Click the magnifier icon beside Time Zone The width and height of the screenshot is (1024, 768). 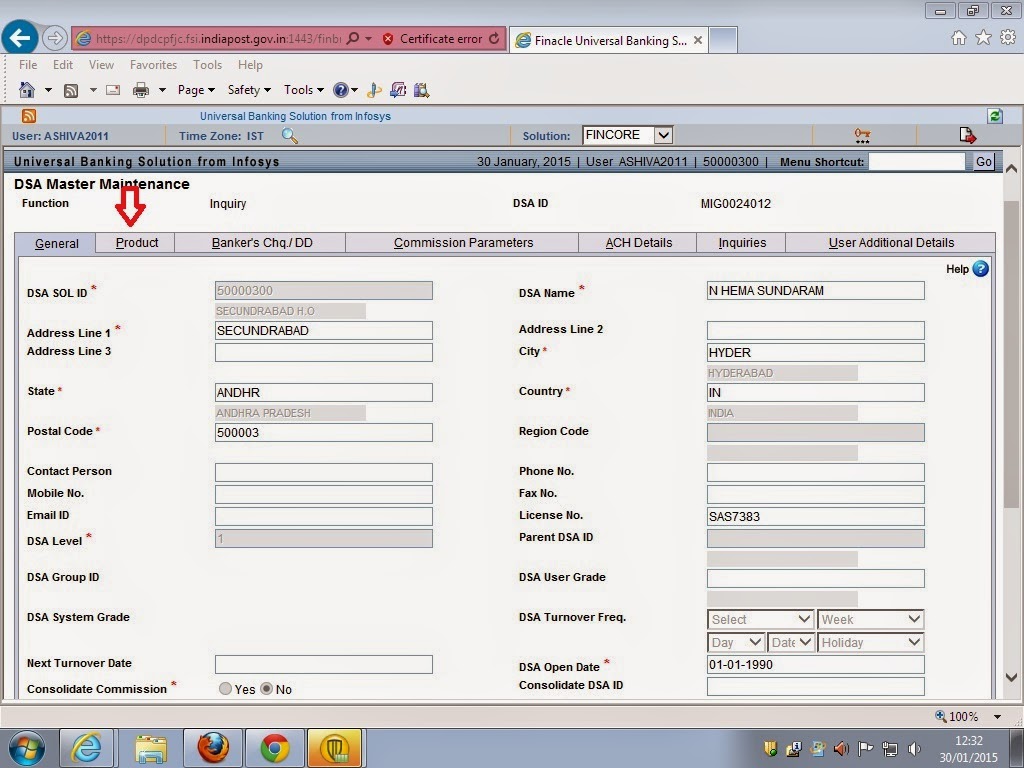point(290,135)
